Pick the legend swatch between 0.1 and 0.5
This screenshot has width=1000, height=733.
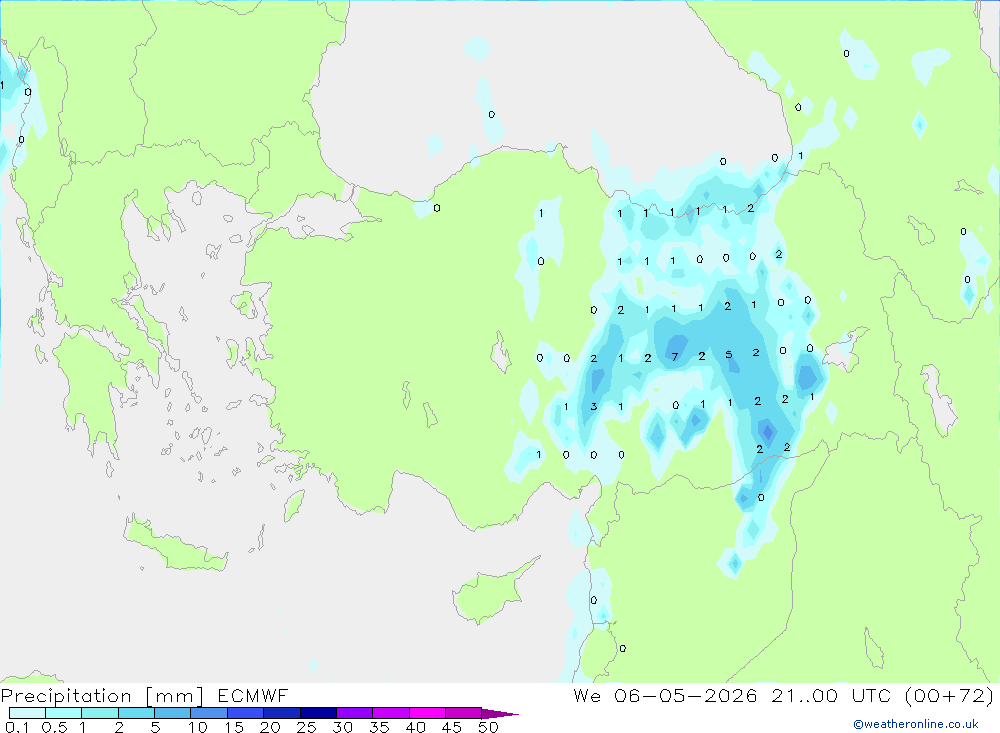tap(27, 713)
